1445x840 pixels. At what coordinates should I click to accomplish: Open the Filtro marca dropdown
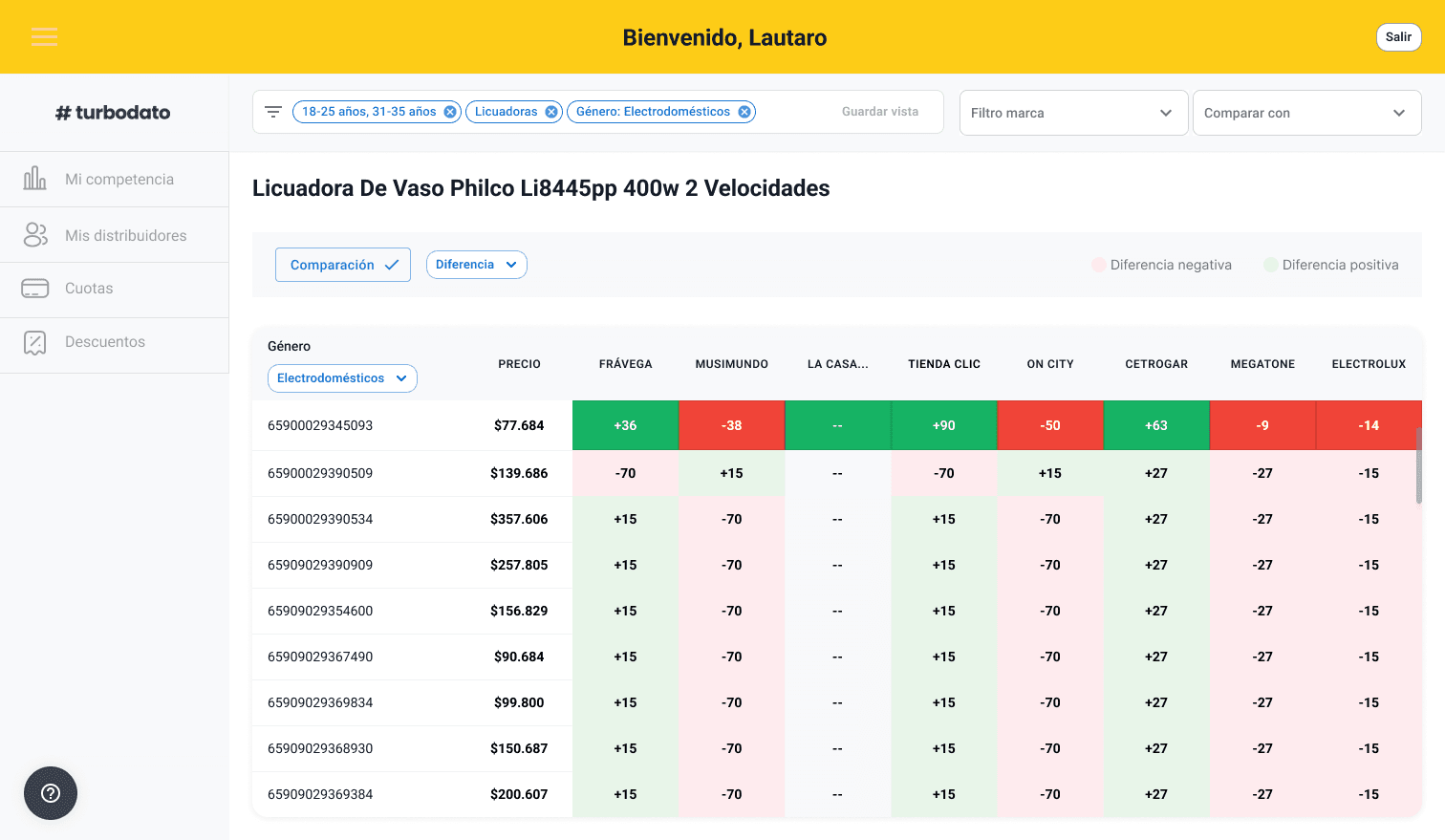pos(1073,113)
